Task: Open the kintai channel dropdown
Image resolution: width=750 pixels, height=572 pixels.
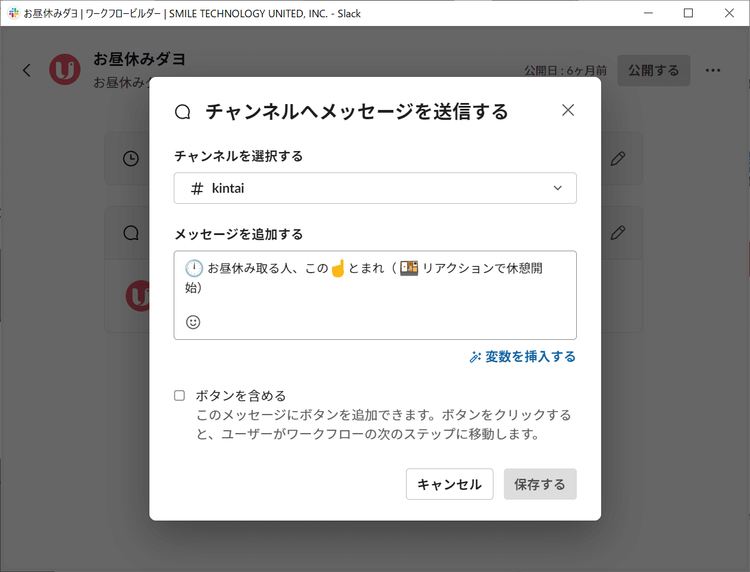Action: coord(375,188)
